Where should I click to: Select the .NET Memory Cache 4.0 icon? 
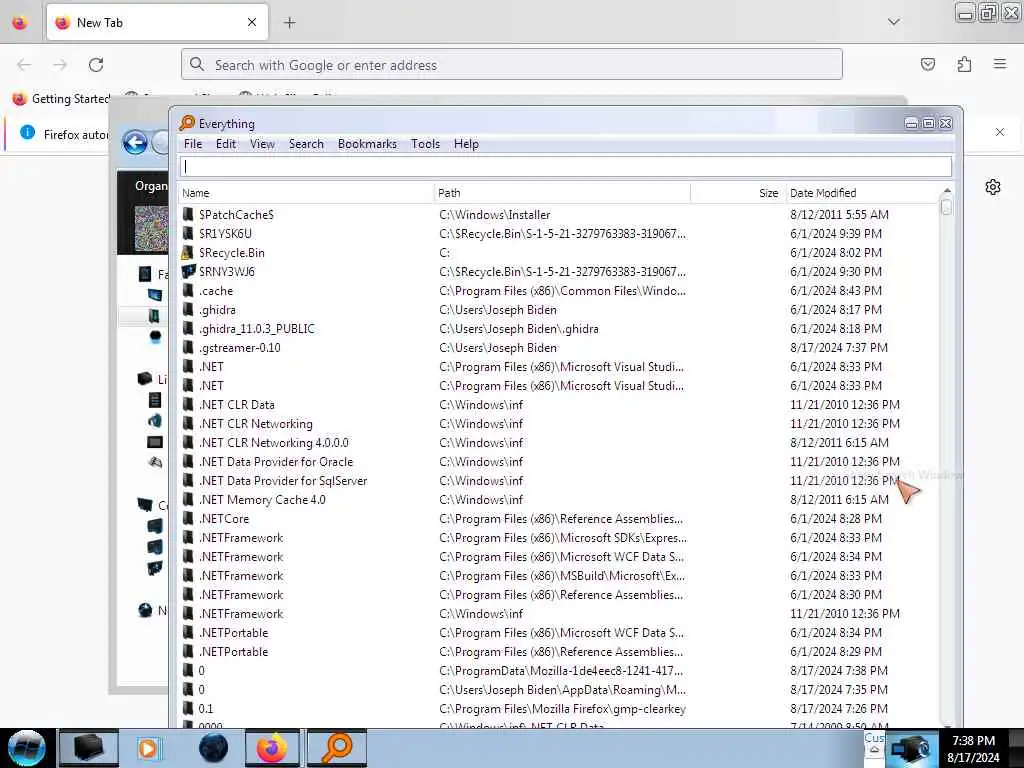coord(188,500)
